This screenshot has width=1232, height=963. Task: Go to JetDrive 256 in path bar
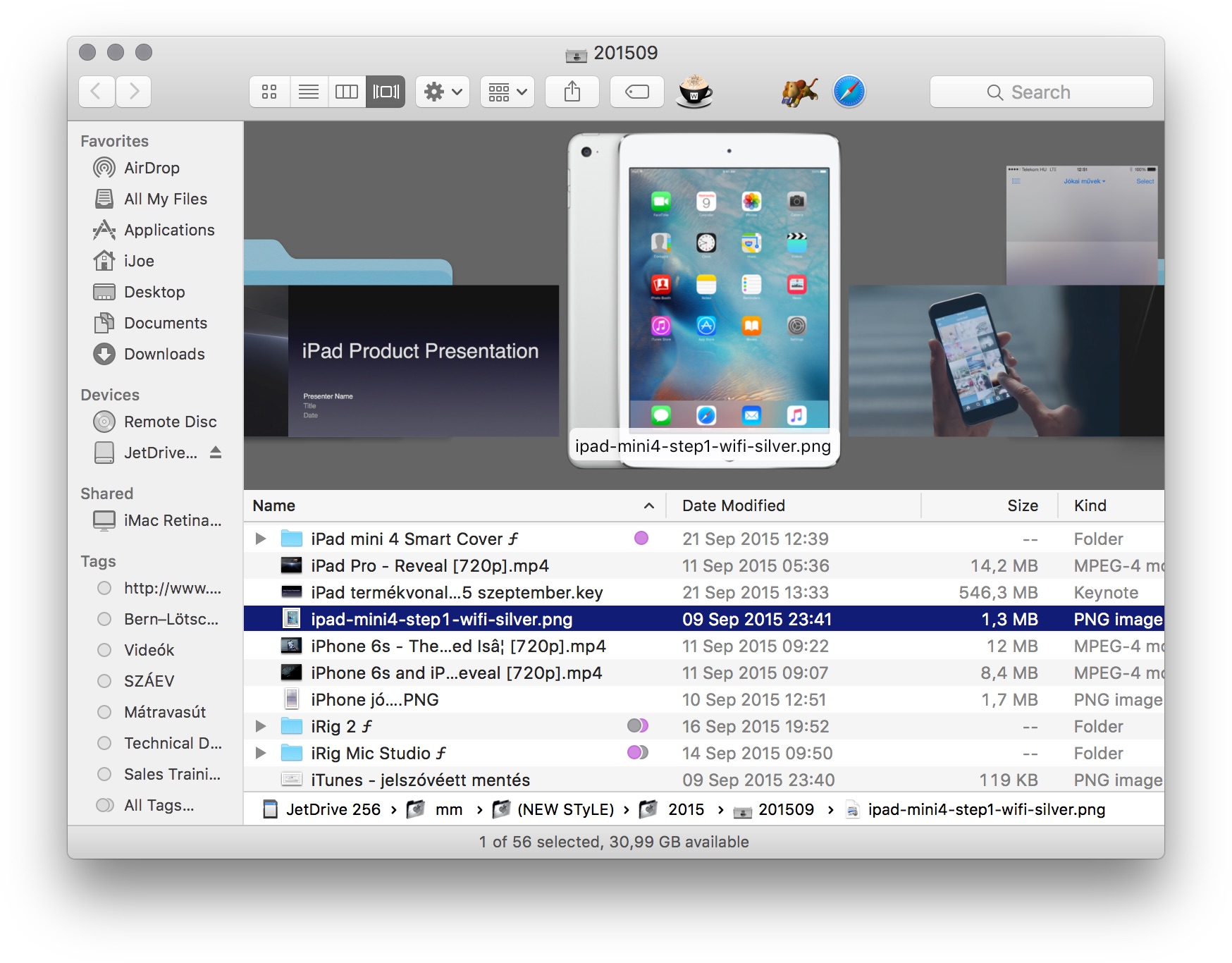pyautogui.click(x=321, y=809)
